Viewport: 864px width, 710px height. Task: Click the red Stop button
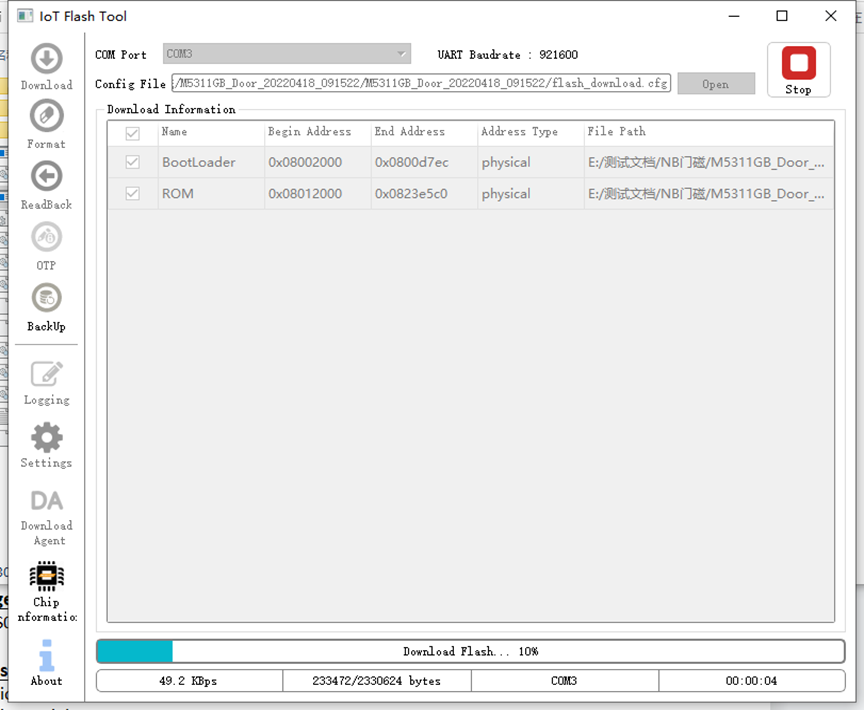point(798,70)
